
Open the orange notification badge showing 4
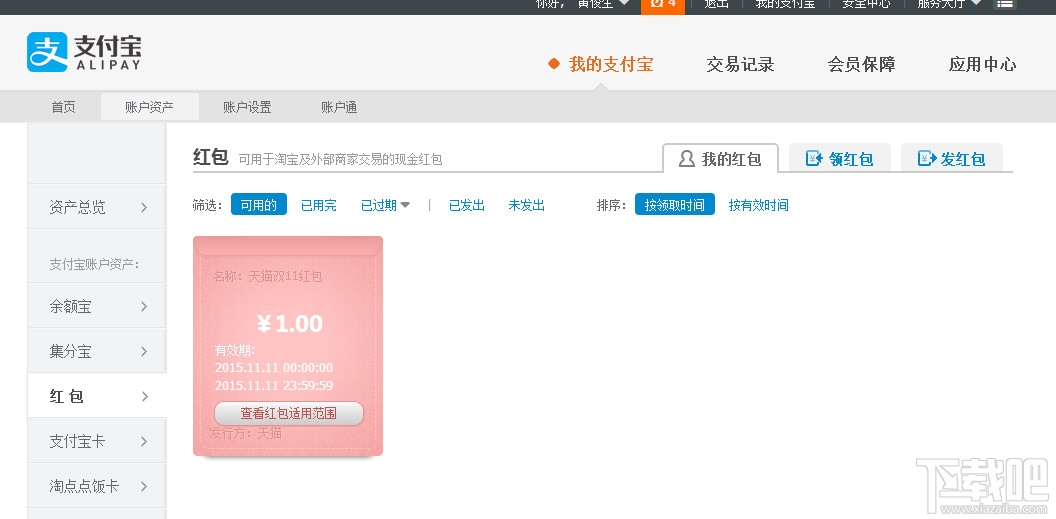pyautogui.click(x=663, y=5)
